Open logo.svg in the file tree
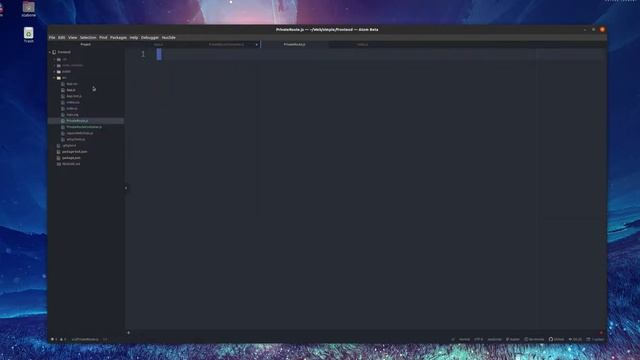Viewport: 640px width, 360px height. [72, 115]
